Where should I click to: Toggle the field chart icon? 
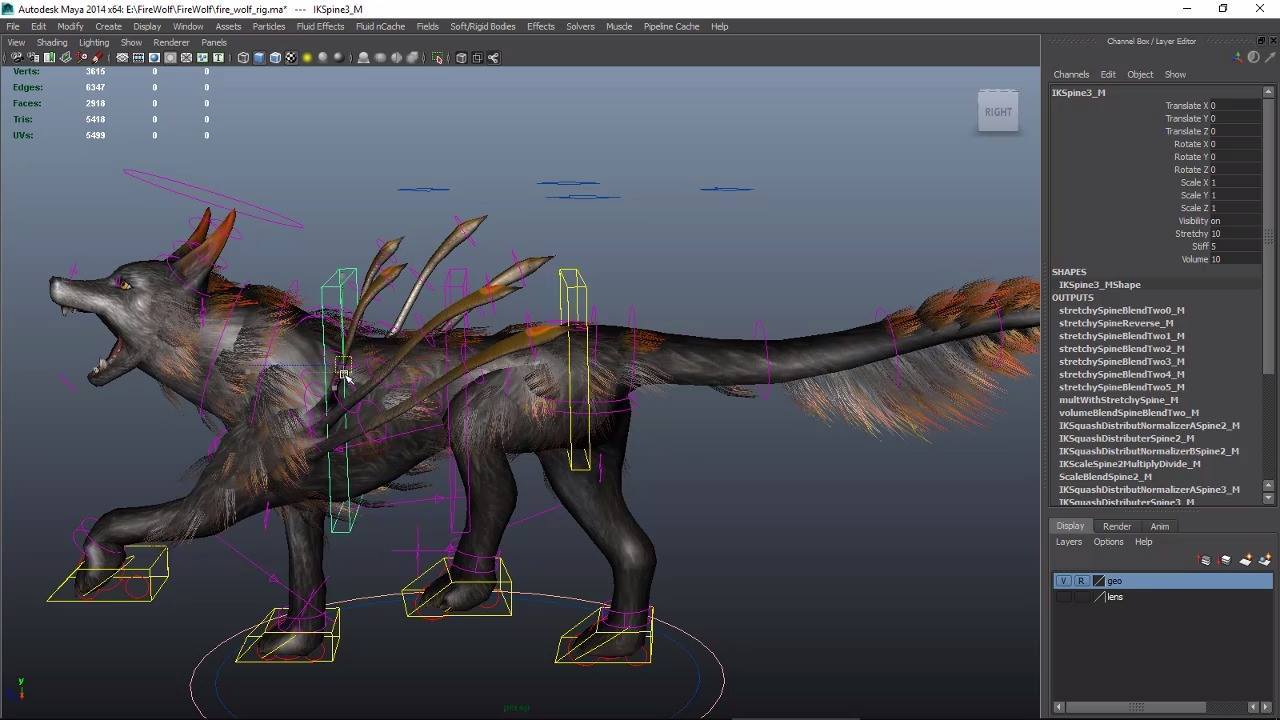[x=186, y=58]
